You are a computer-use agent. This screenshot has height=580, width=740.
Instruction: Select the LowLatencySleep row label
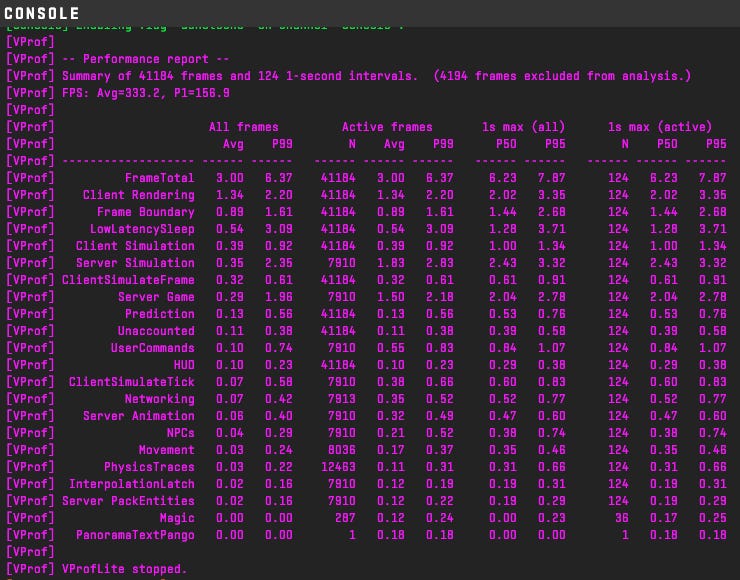pyautogui.click(x=142, y=229)
